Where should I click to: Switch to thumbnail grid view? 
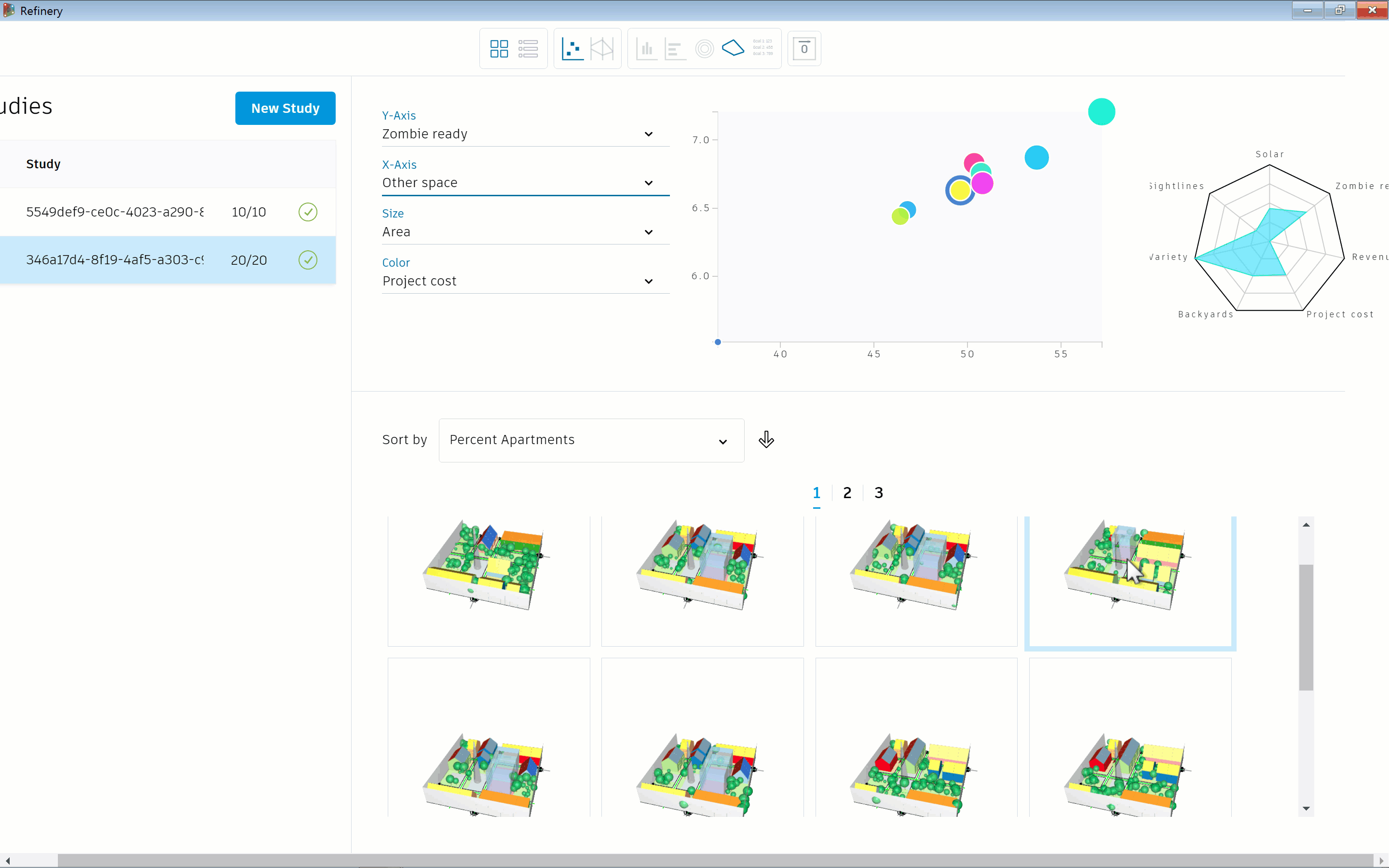499,49
